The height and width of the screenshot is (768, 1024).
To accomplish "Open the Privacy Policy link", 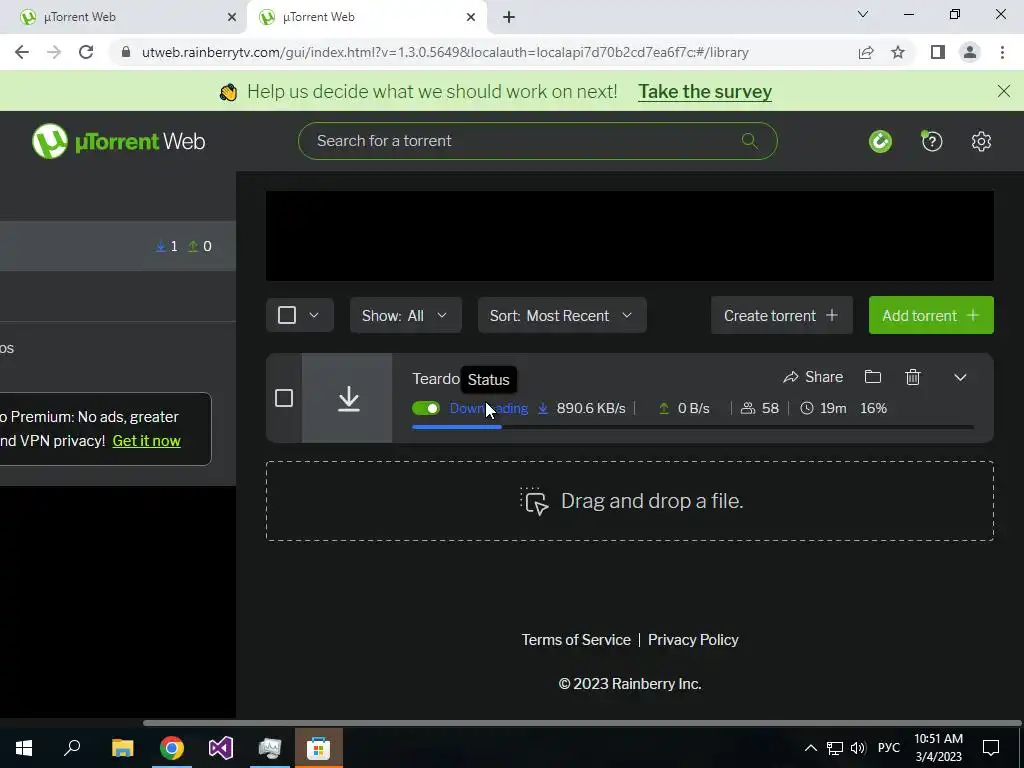I will [x=693, y=640].
